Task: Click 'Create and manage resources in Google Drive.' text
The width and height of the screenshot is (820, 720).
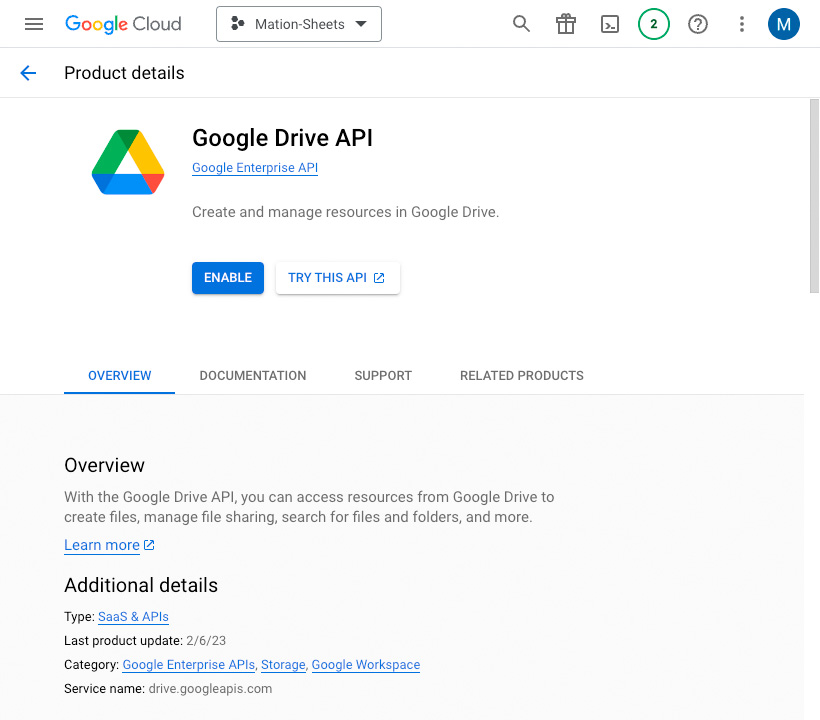Action: pos(345,212)
